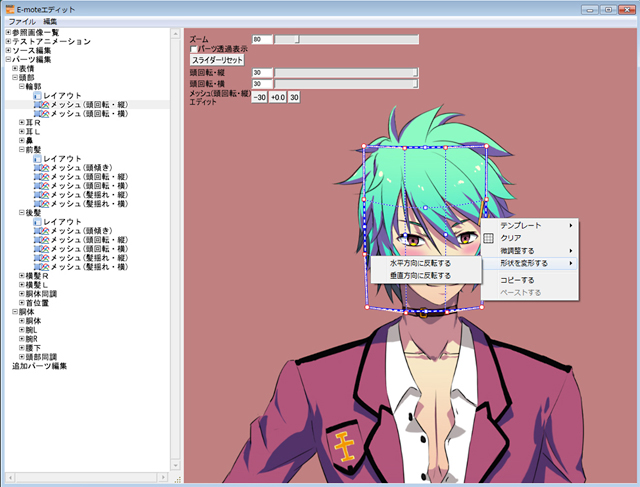Click the tree horizontal scroll-right arrow
Viewport: 640px width, 487px height.
click(163, 477)
